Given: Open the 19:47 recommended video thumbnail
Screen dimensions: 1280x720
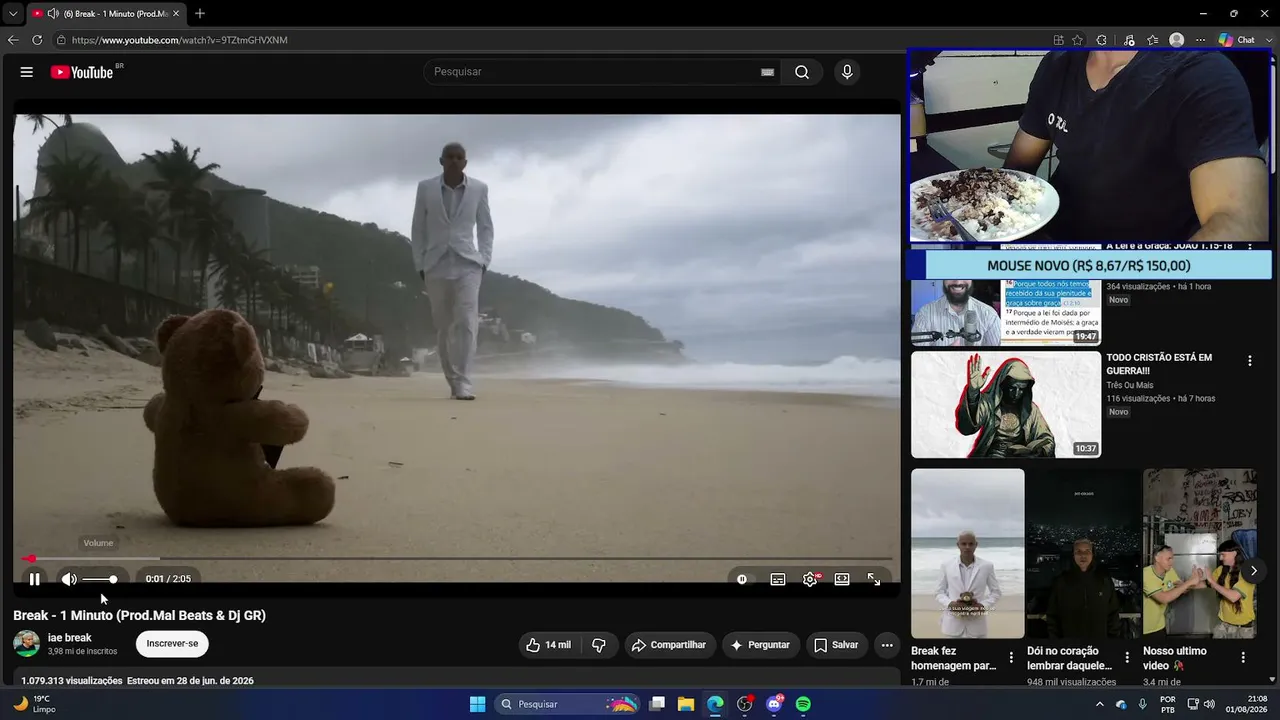Looking at the screenshot, I should pos(1006,313).
